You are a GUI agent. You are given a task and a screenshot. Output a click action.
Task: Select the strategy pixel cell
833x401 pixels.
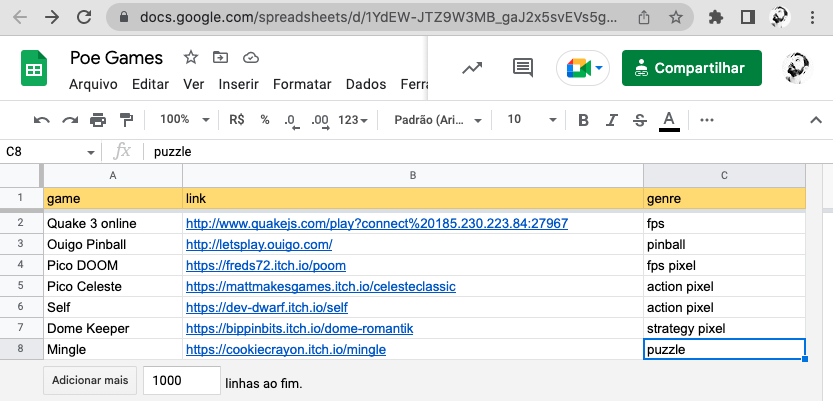tap(724, 329)
